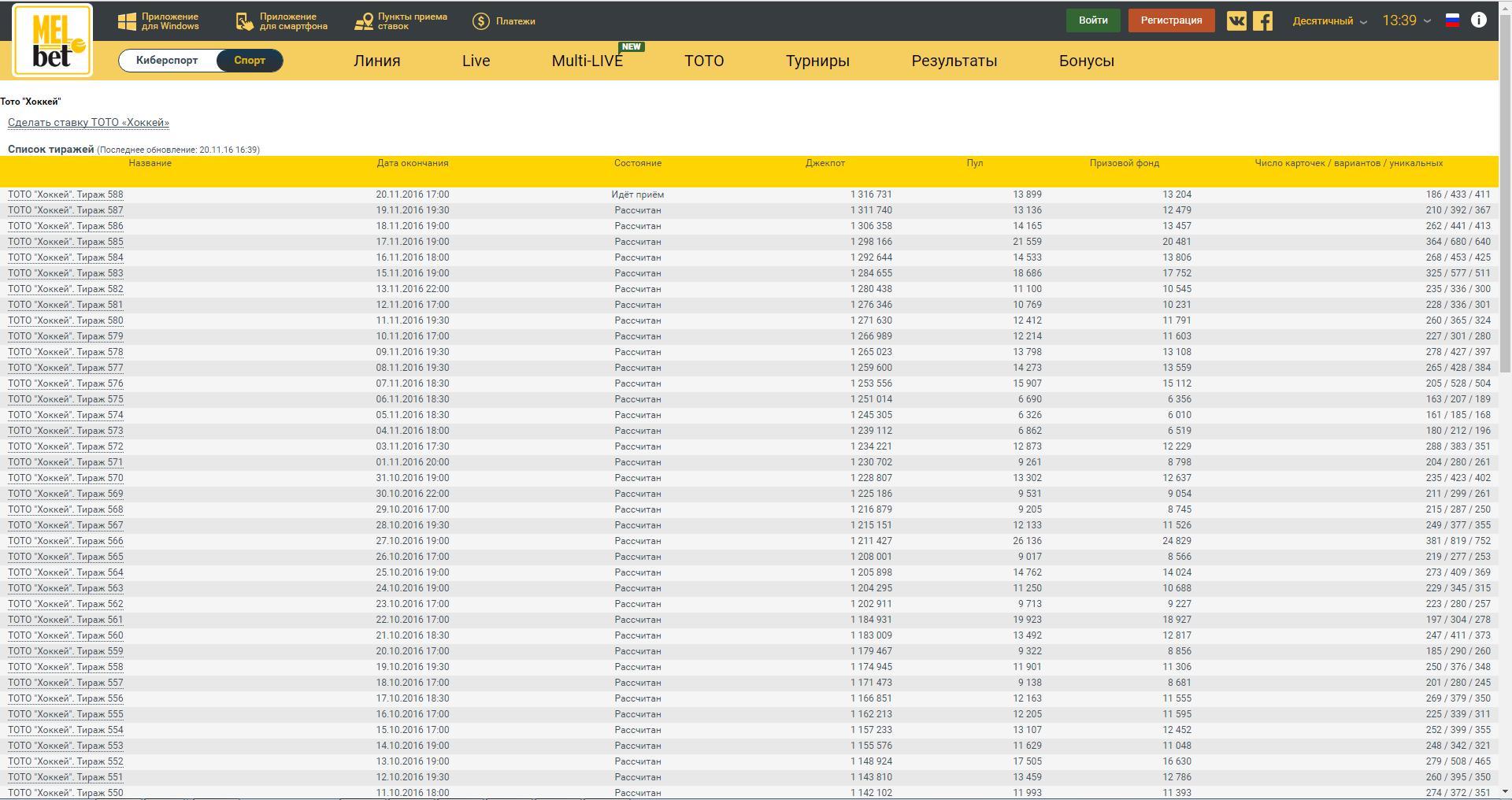The image size is (1512, 800).
Task: Click the info circle icon
Action: coord(1479,20)
